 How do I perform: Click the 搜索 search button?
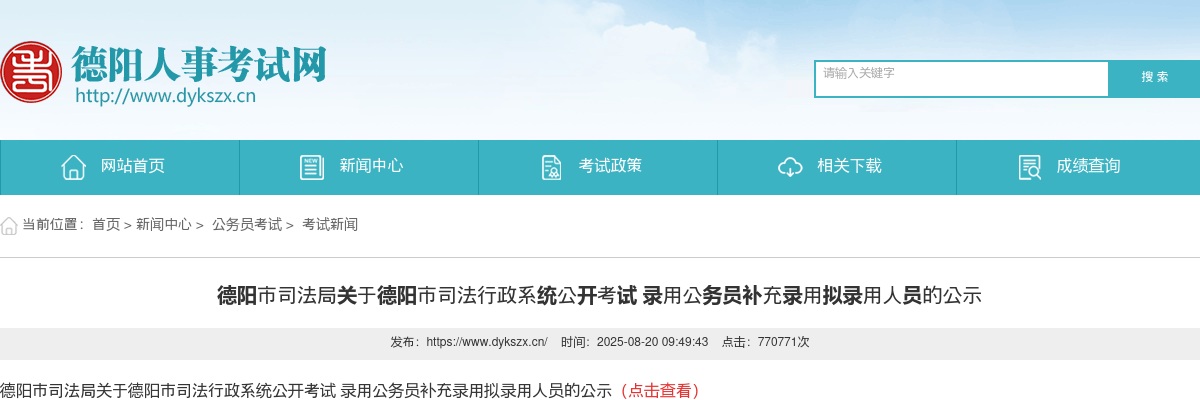point(1155,79)
